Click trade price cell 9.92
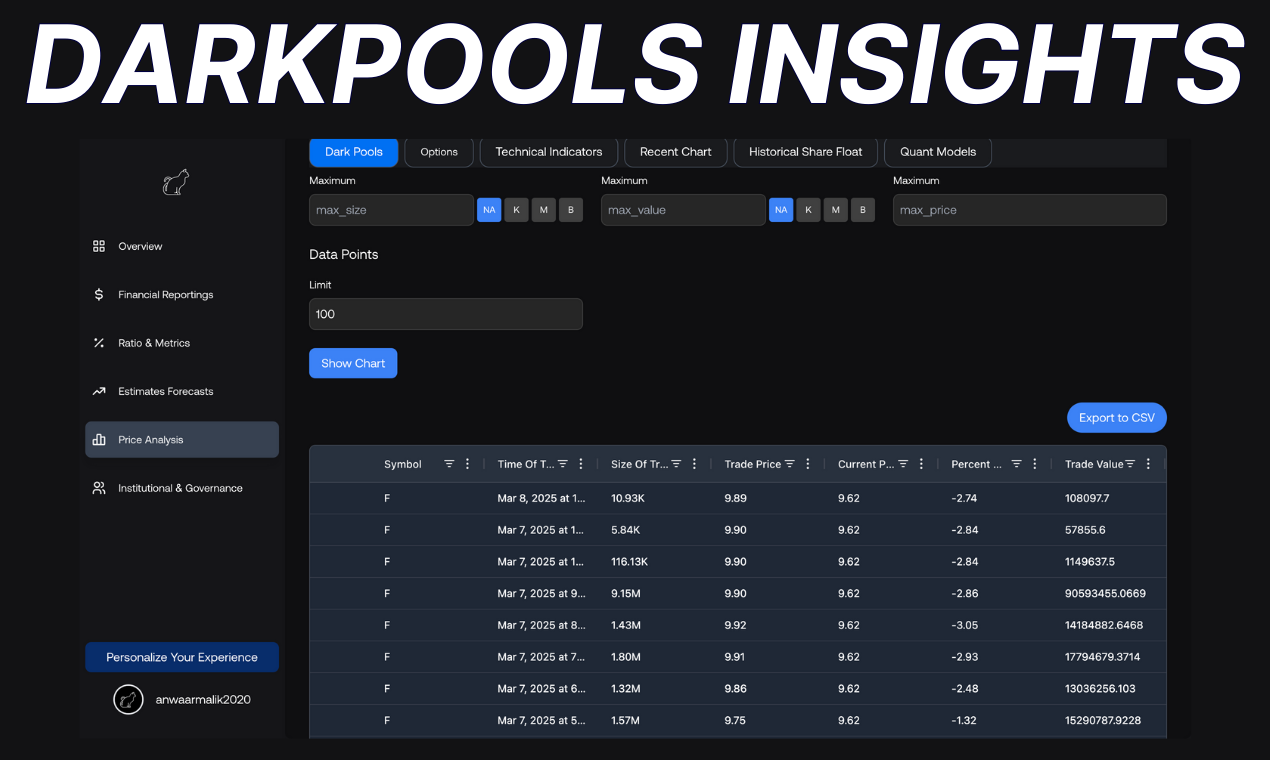 (735, 625)
